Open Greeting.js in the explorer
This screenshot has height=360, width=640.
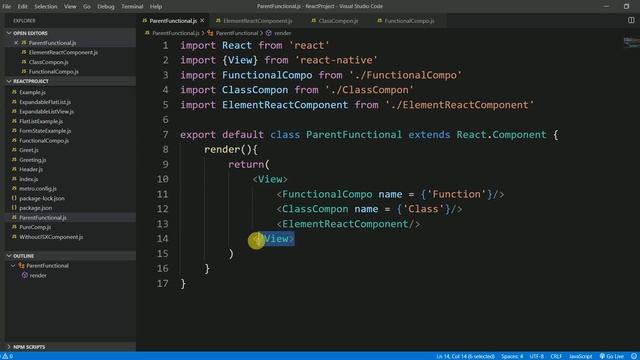pyautogui.click(x=33, y=160)
